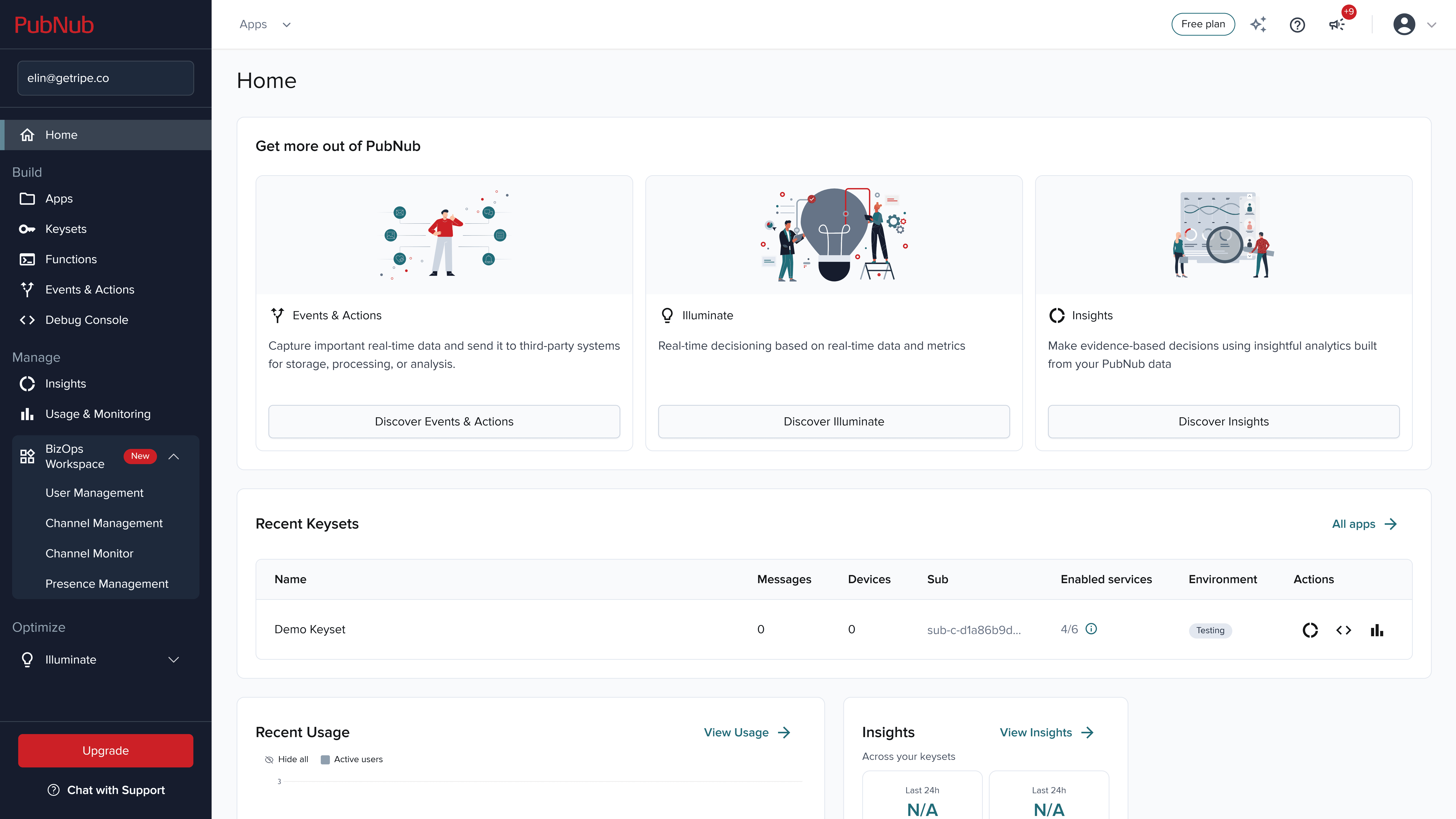Image resolution: width=1456 pixels, height=819 pixels.
Task: Open Channel Management in sidebar
Action: (x=104, y=523)
